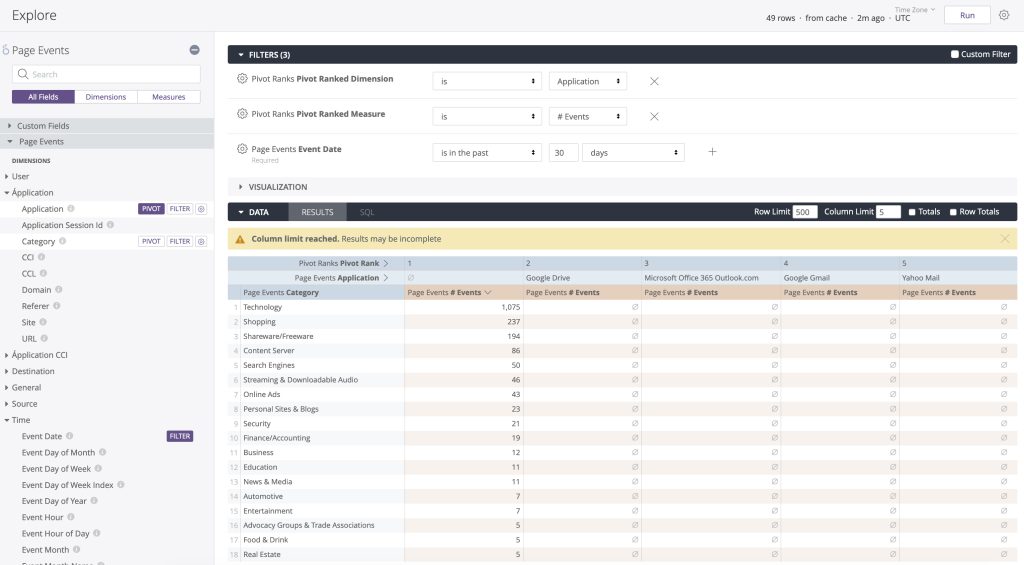The height and width of the screenshot is (565, 1024).
Task: Turn on the Row Totals checkbox
Action: tap(953, 212)
